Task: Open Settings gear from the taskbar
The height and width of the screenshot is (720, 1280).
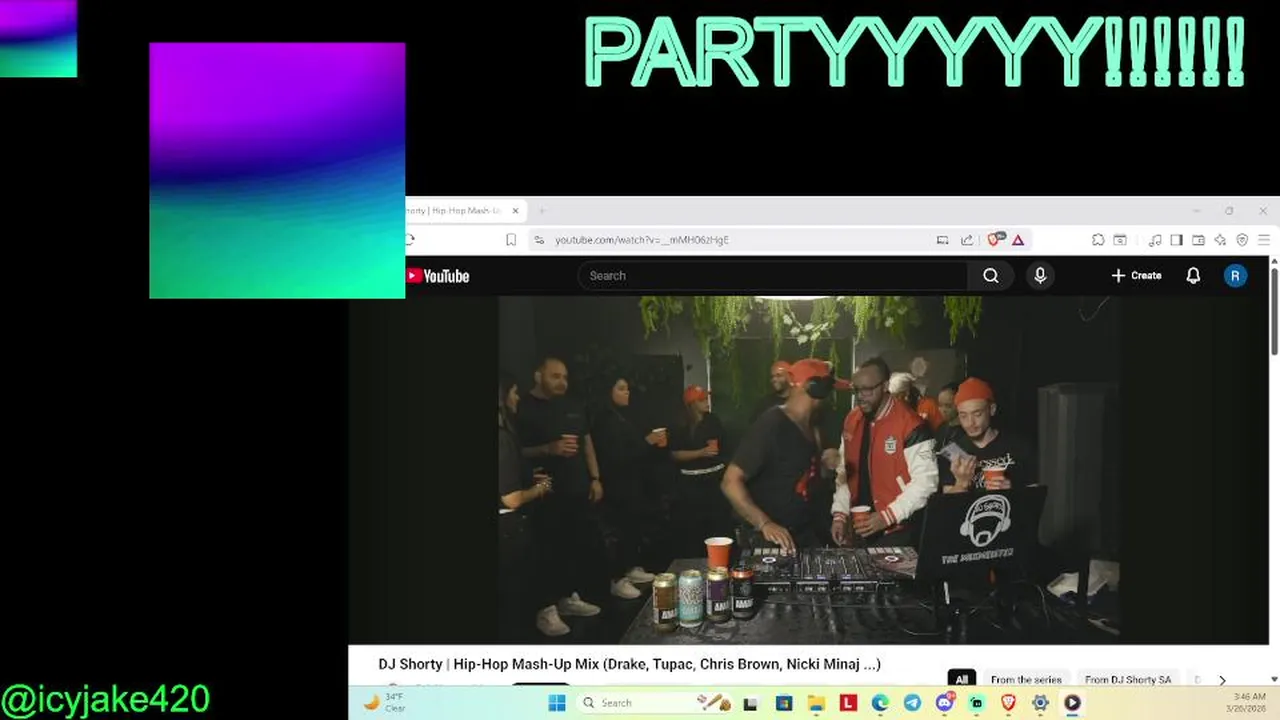Action: tap(1040, 703)
